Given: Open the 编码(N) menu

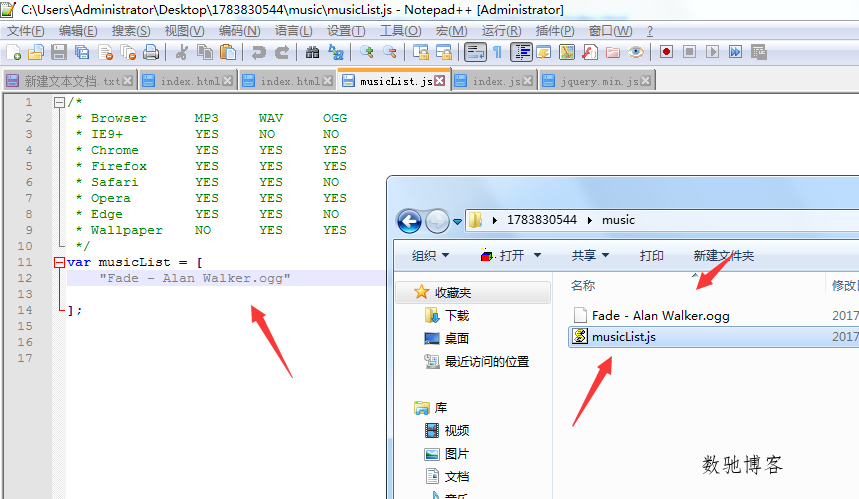Looking at the screenshot, I should click(239, 31).
